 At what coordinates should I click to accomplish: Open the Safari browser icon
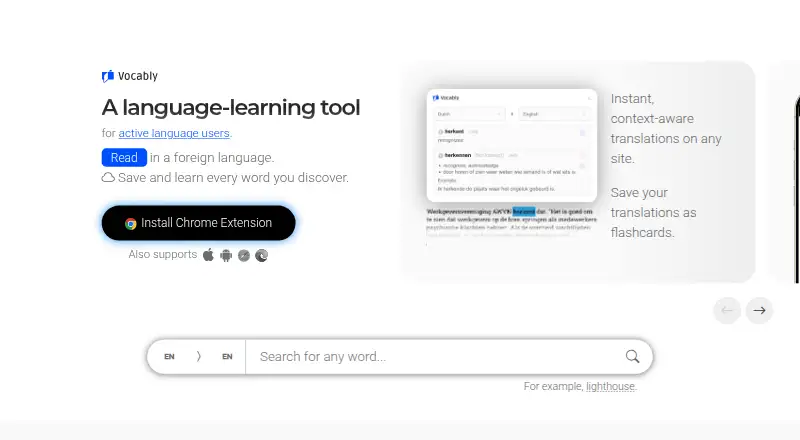[244, 255]
